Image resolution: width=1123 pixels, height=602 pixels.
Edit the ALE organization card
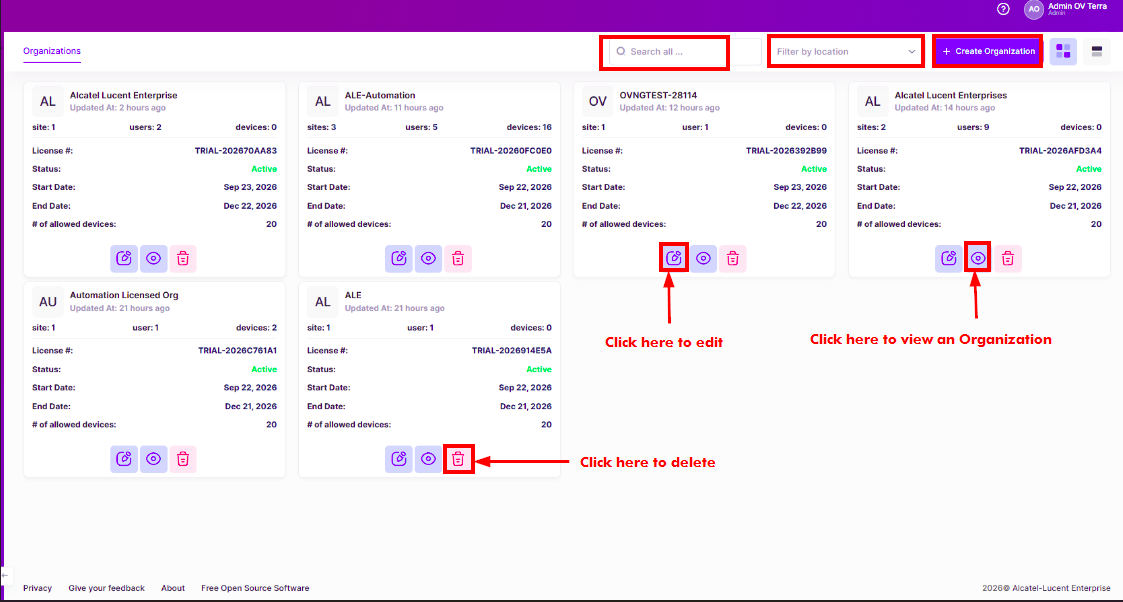399,459
